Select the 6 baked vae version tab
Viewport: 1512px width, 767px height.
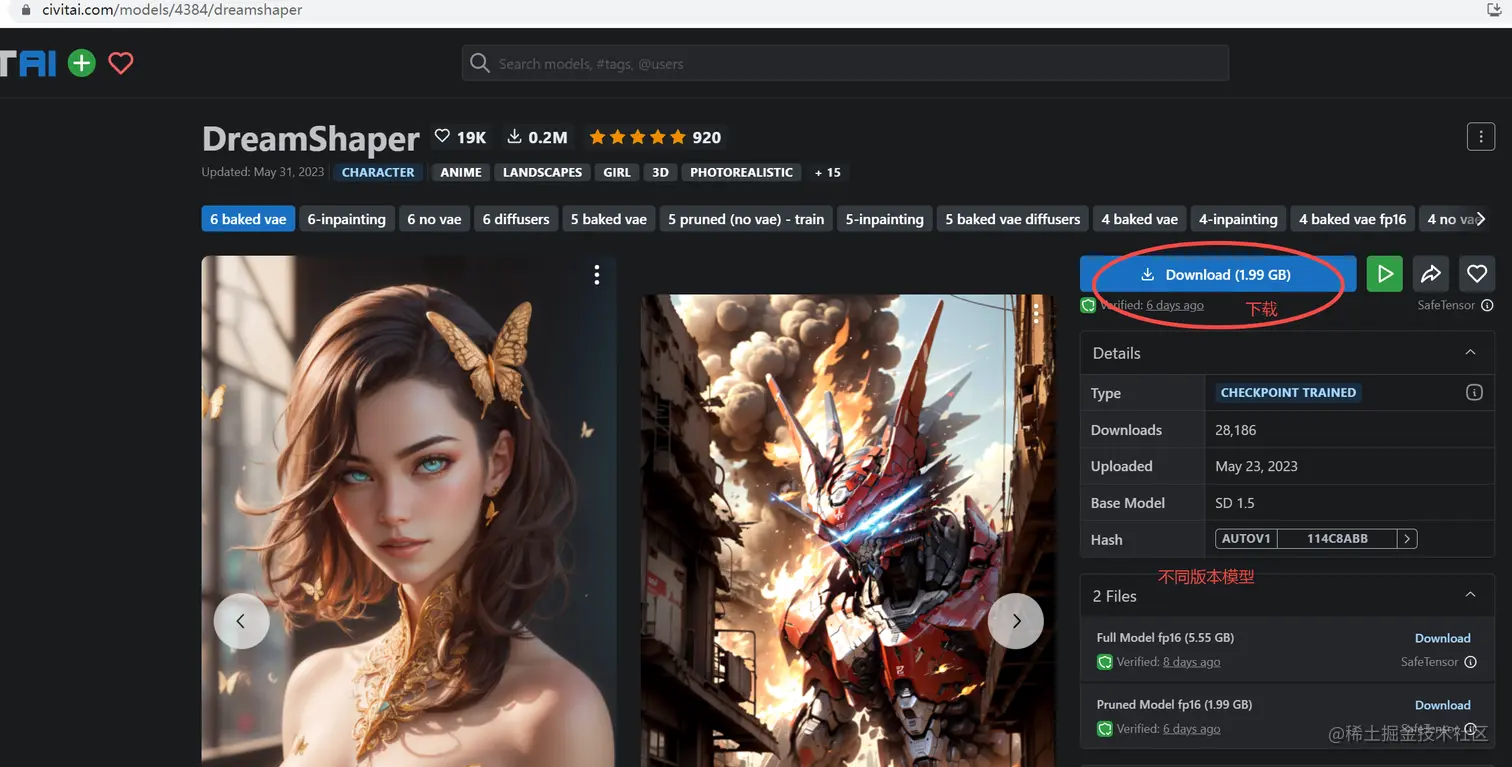(248, 219)
